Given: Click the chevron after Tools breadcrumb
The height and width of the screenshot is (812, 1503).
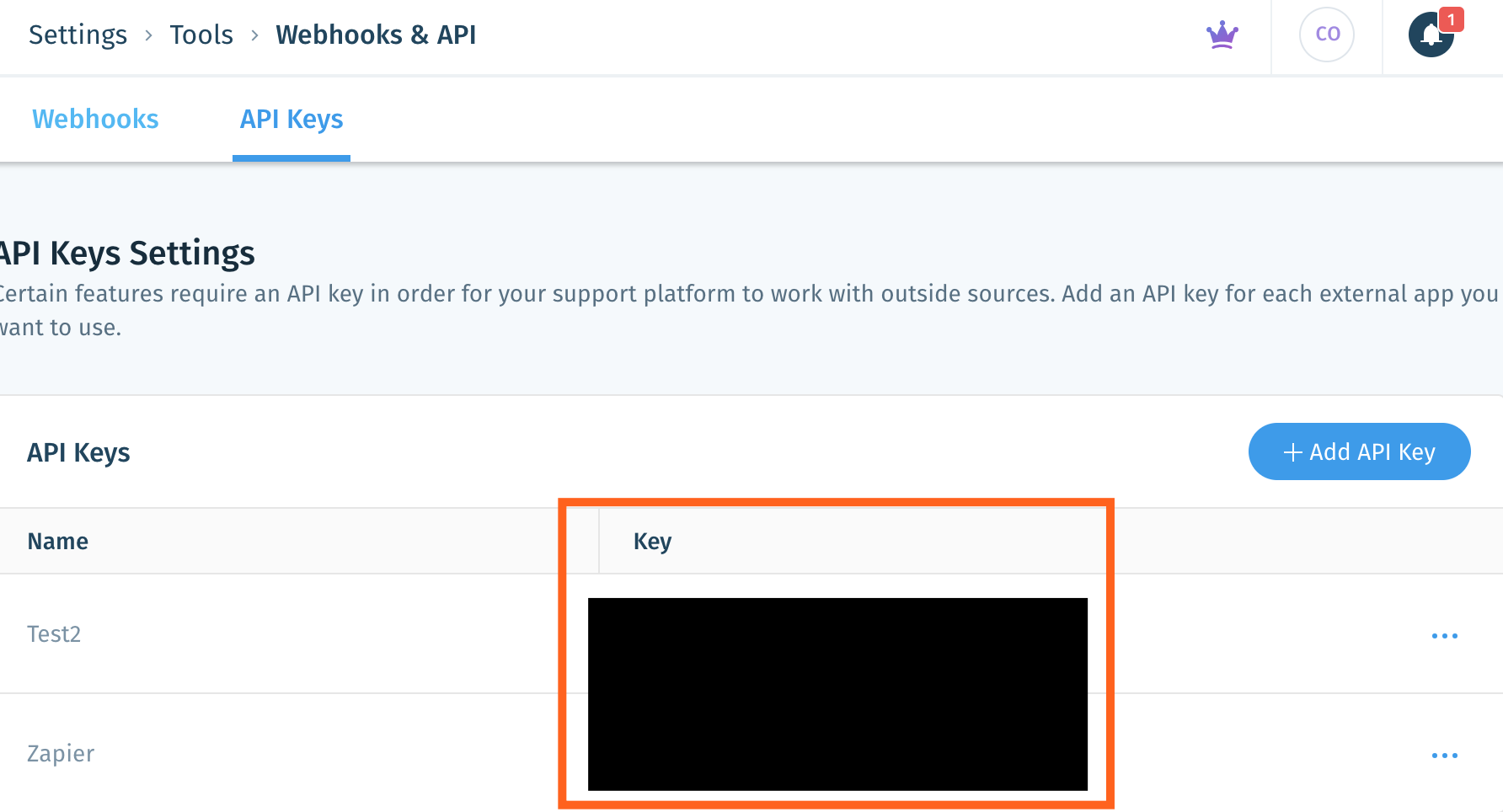Looking at the screenshot, I should click(x=254, y=35).
